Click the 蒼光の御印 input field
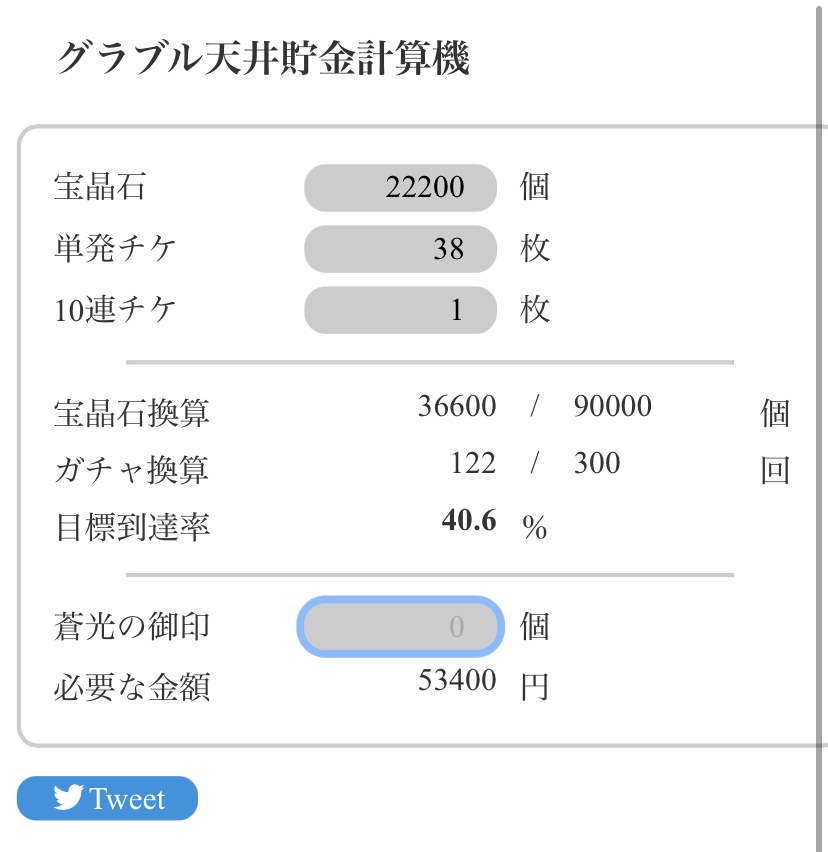 398,627
